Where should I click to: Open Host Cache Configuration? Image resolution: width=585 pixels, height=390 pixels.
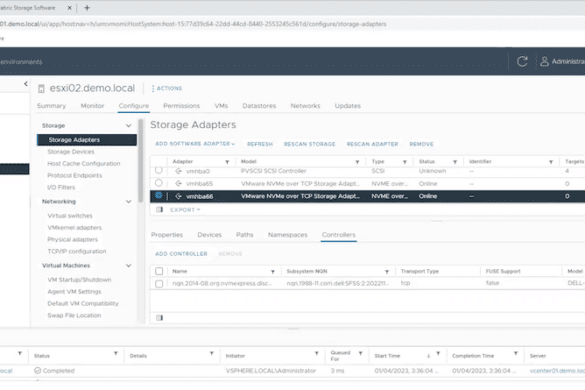pos(84,164)
